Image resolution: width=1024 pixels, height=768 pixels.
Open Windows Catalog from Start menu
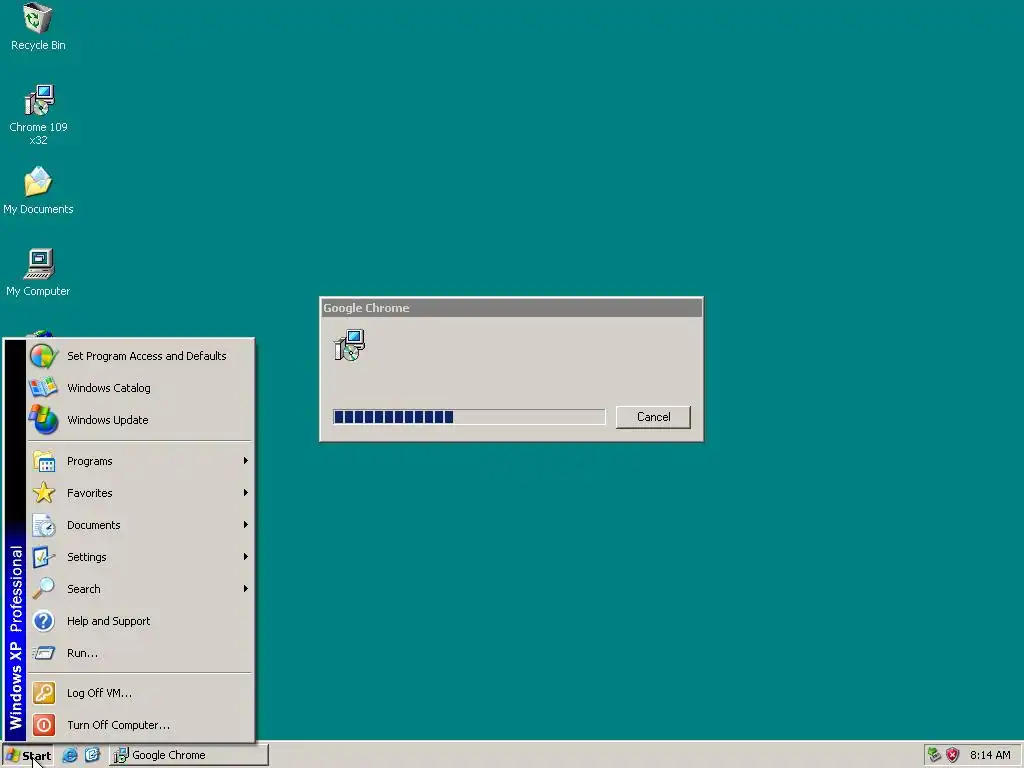pyautogui.click(x=140, y=388)
